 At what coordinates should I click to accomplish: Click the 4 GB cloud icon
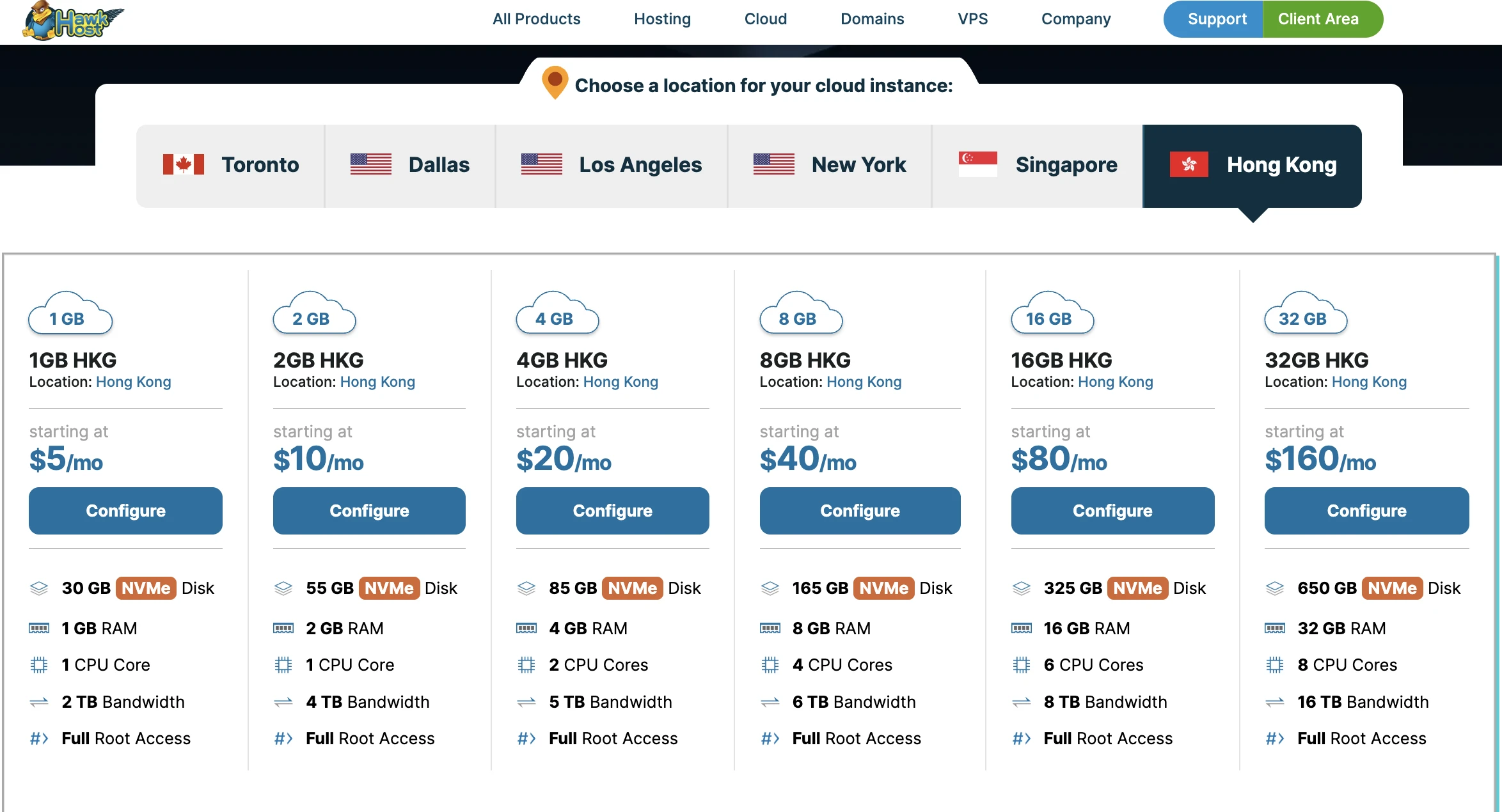557,313
